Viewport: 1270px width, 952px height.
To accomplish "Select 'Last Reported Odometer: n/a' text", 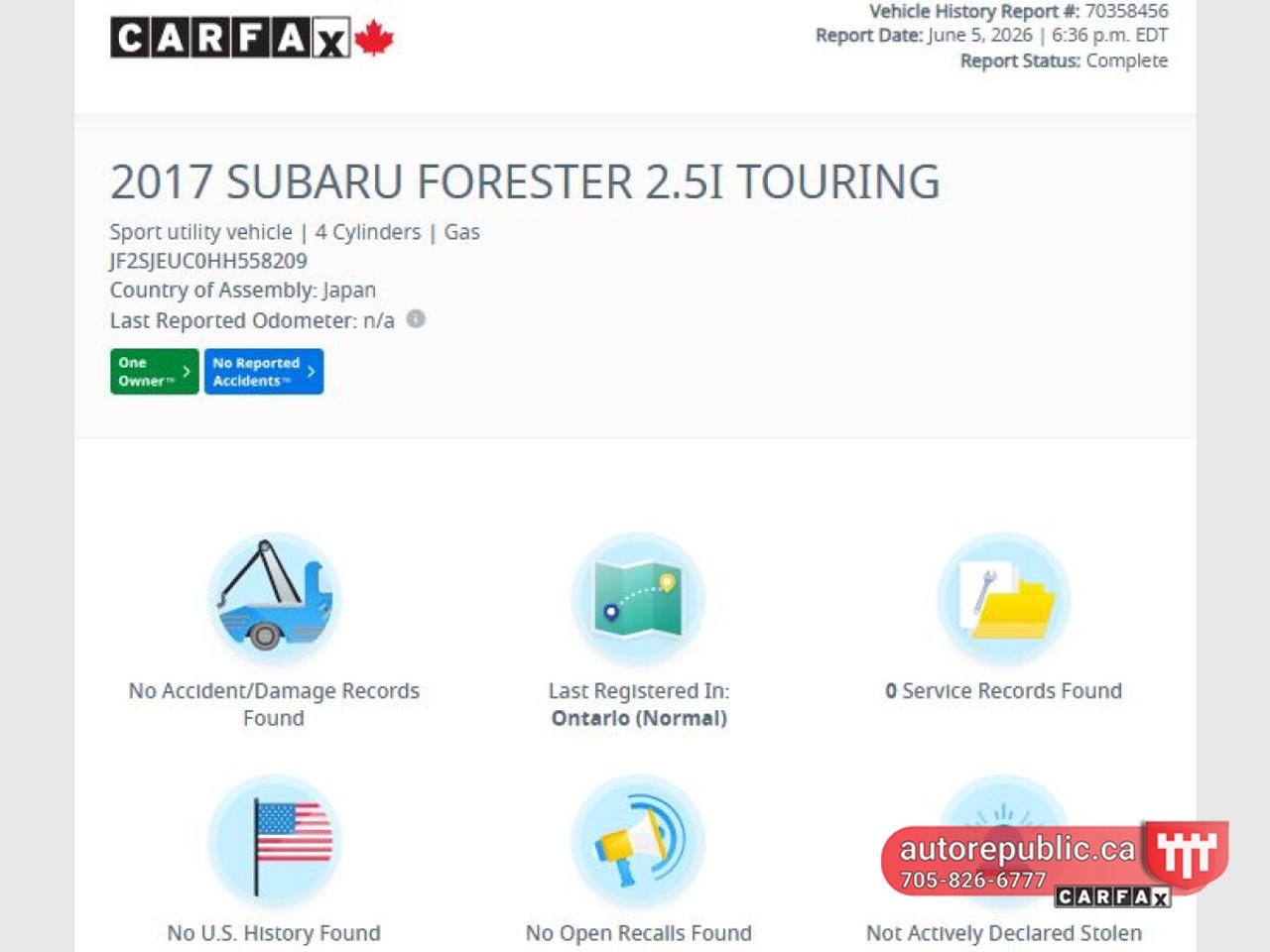I will [x=252, y=320].
